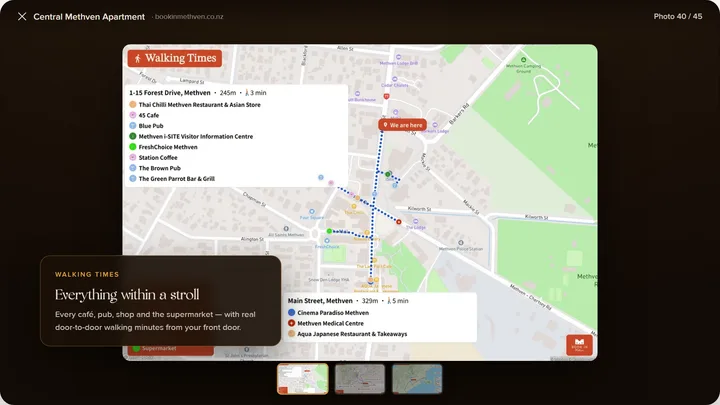
Task: Click the Station Coffee legend entry
Action: (158, 158)
